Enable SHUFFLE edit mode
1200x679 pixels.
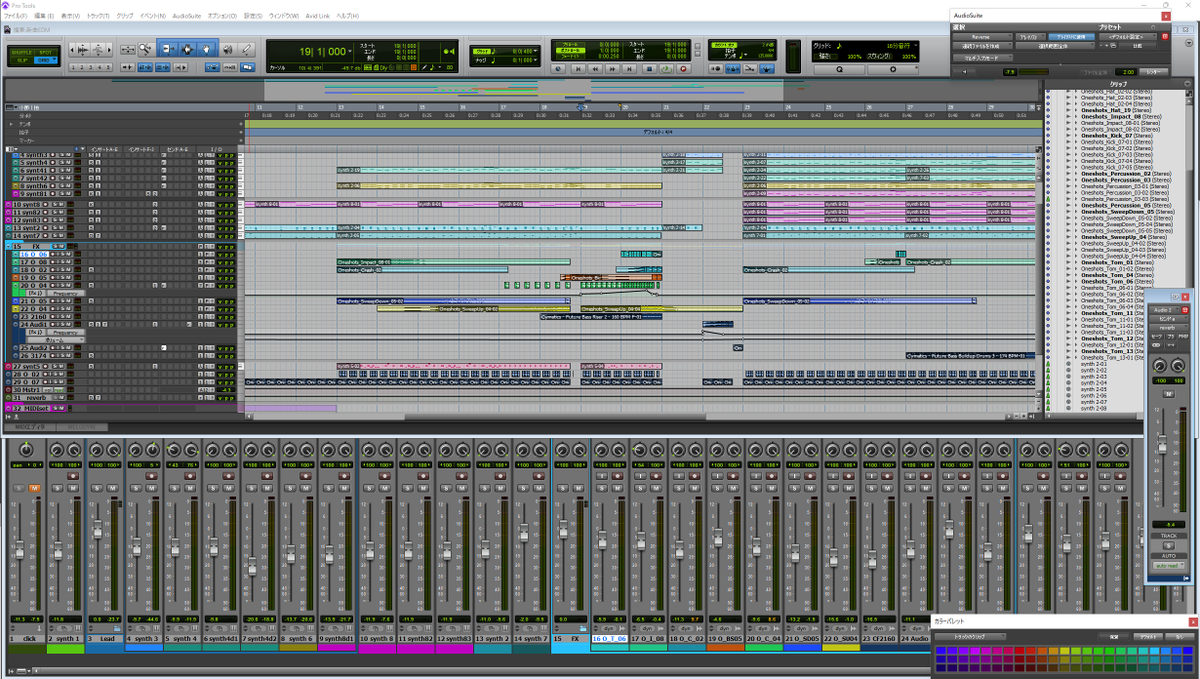[x=23, y=51]
